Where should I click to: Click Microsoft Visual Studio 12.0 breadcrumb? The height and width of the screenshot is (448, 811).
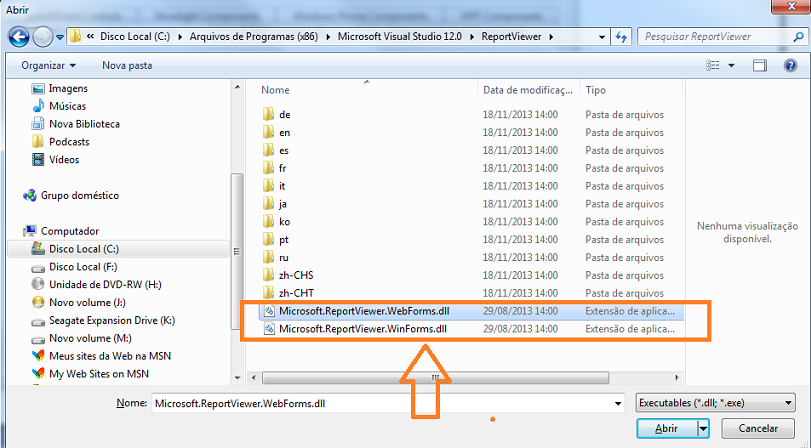400,37
